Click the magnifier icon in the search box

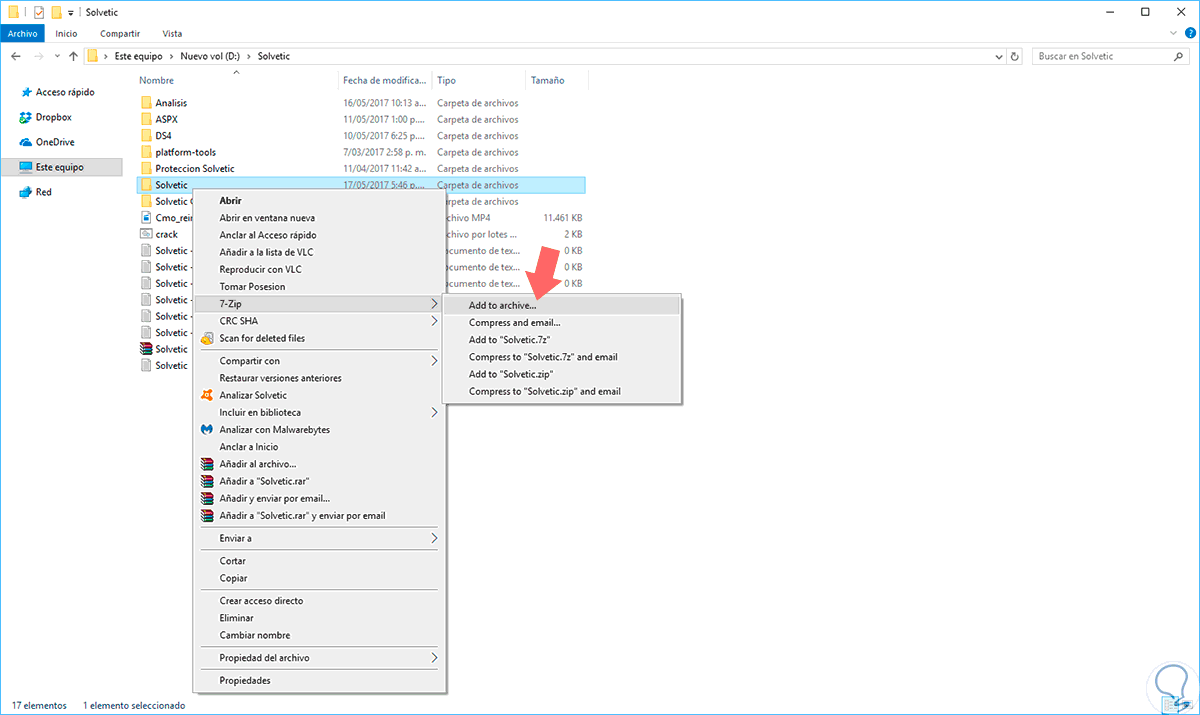(1178, 56)
